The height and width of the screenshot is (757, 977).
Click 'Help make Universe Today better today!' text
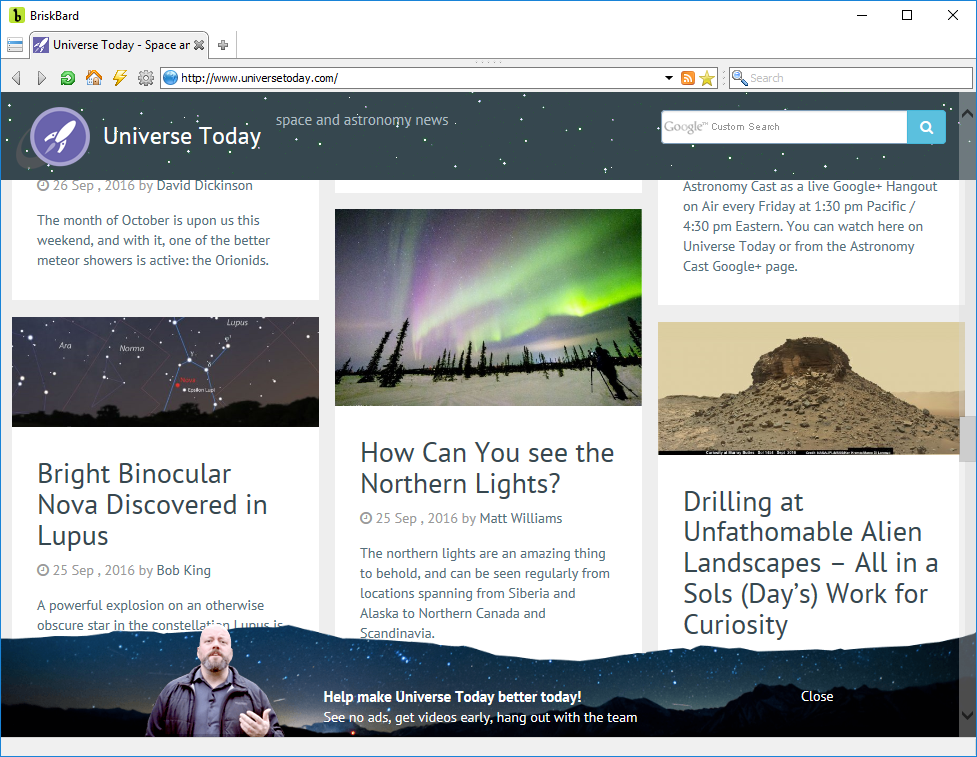point(452,697)
